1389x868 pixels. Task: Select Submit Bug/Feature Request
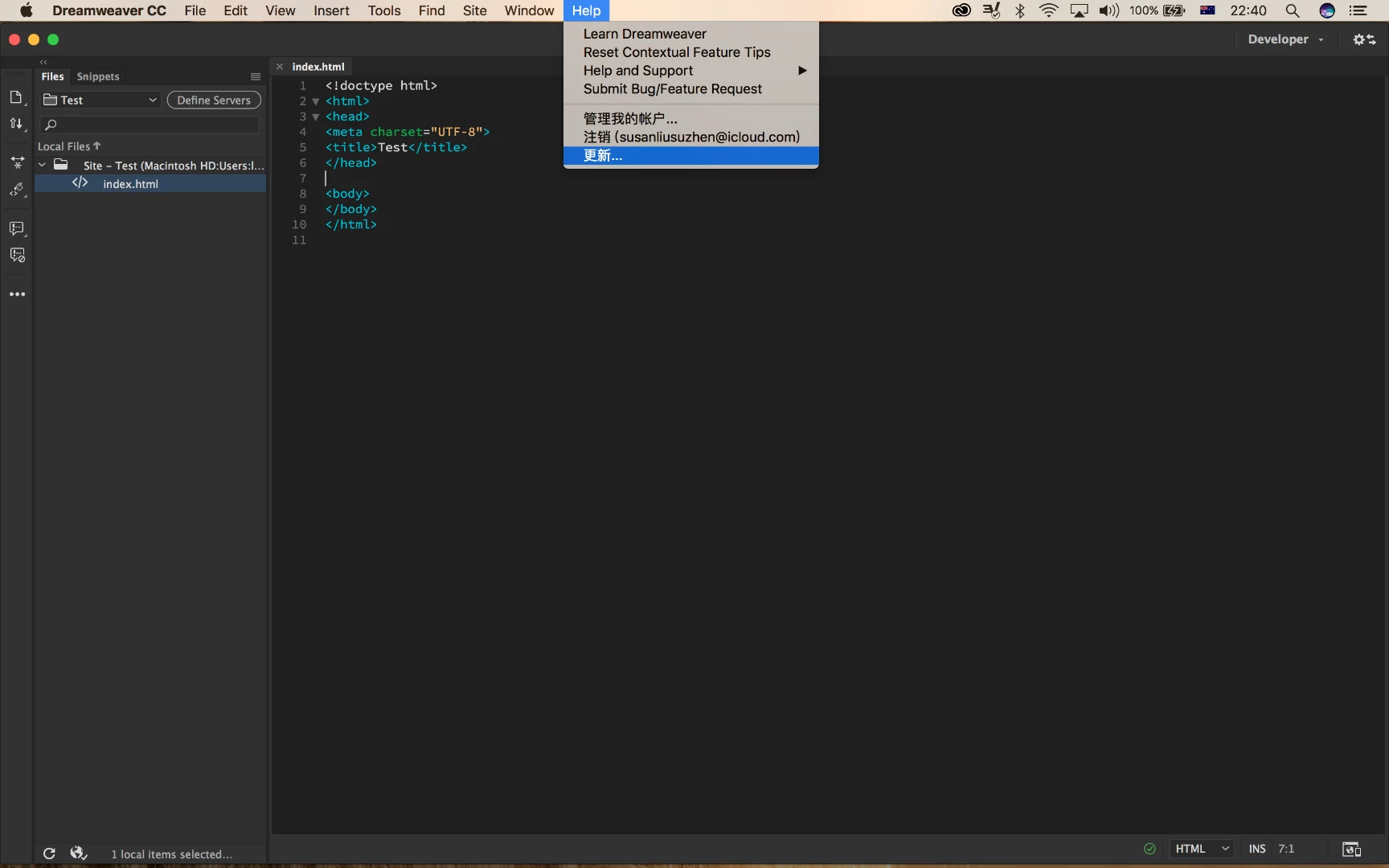[691, 89]
